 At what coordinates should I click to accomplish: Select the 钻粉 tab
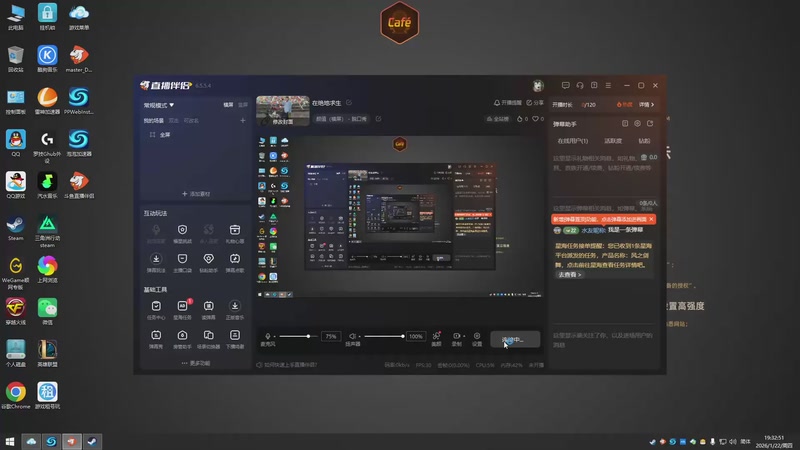(x=644, y=141)
